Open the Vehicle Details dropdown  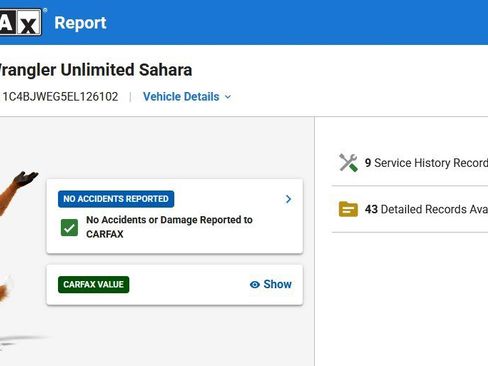pos(187,97)
